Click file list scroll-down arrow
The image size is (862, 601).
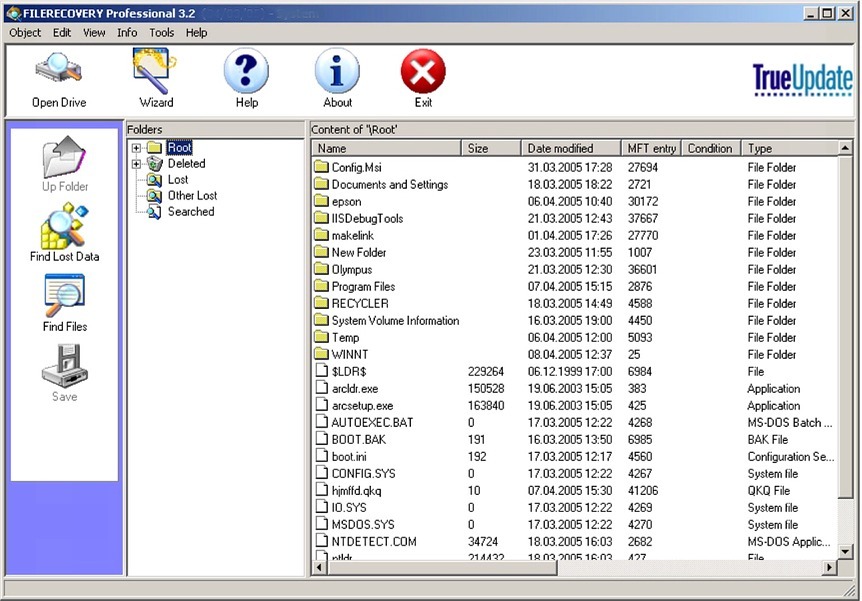845,551
